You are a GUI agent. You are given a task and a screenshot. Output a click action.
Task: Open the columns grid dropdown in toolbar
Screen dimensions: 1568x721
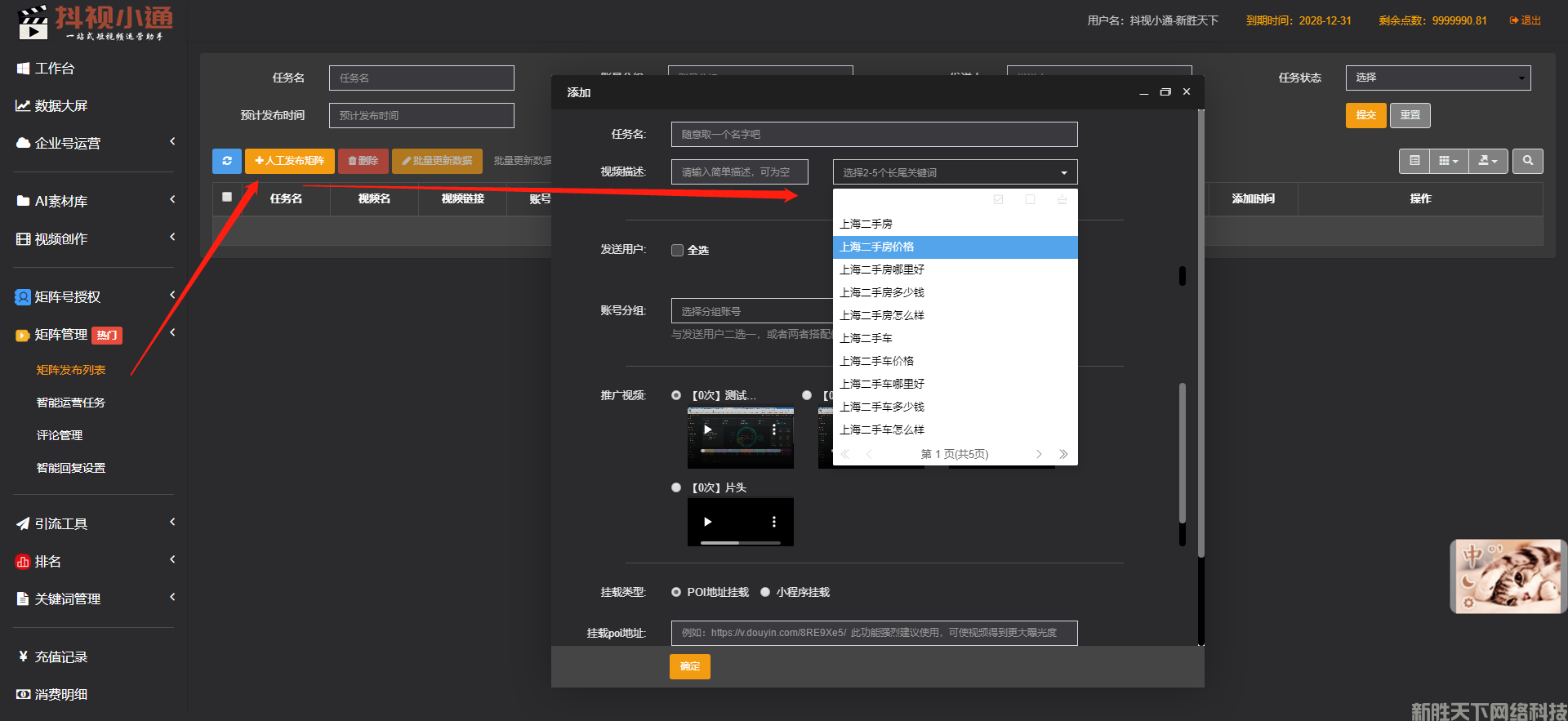pyautogui.click(x=1448, y=161)
